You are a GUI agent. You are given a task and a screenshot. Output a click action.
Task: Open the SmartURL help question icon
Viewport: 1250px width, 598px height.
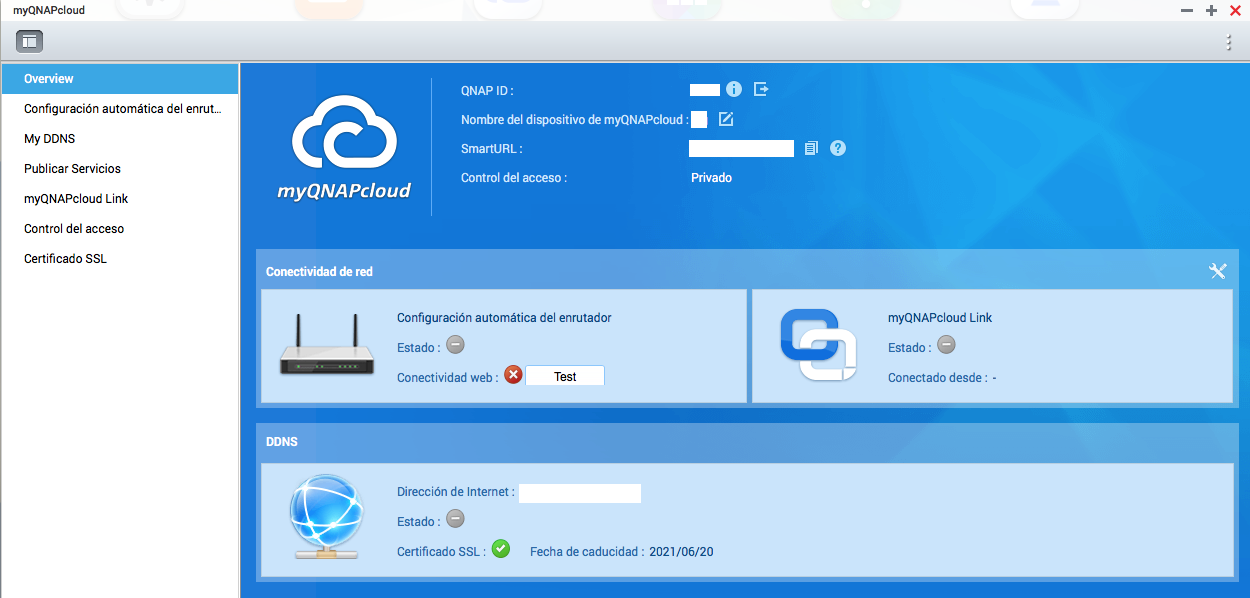click(x=838, y=148)
